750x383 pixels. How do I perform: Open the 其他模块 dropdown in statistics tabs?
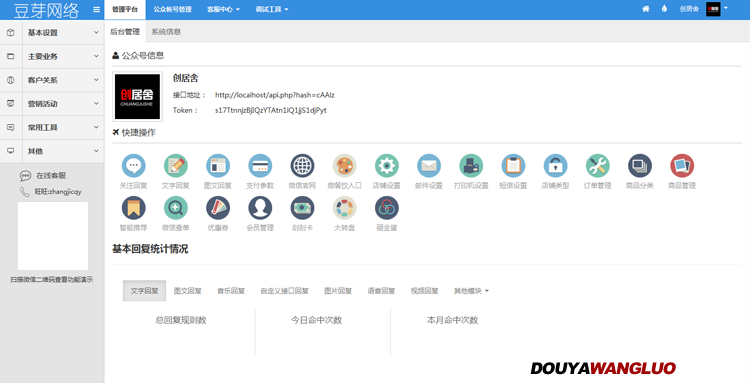click(x=471, y=291)
